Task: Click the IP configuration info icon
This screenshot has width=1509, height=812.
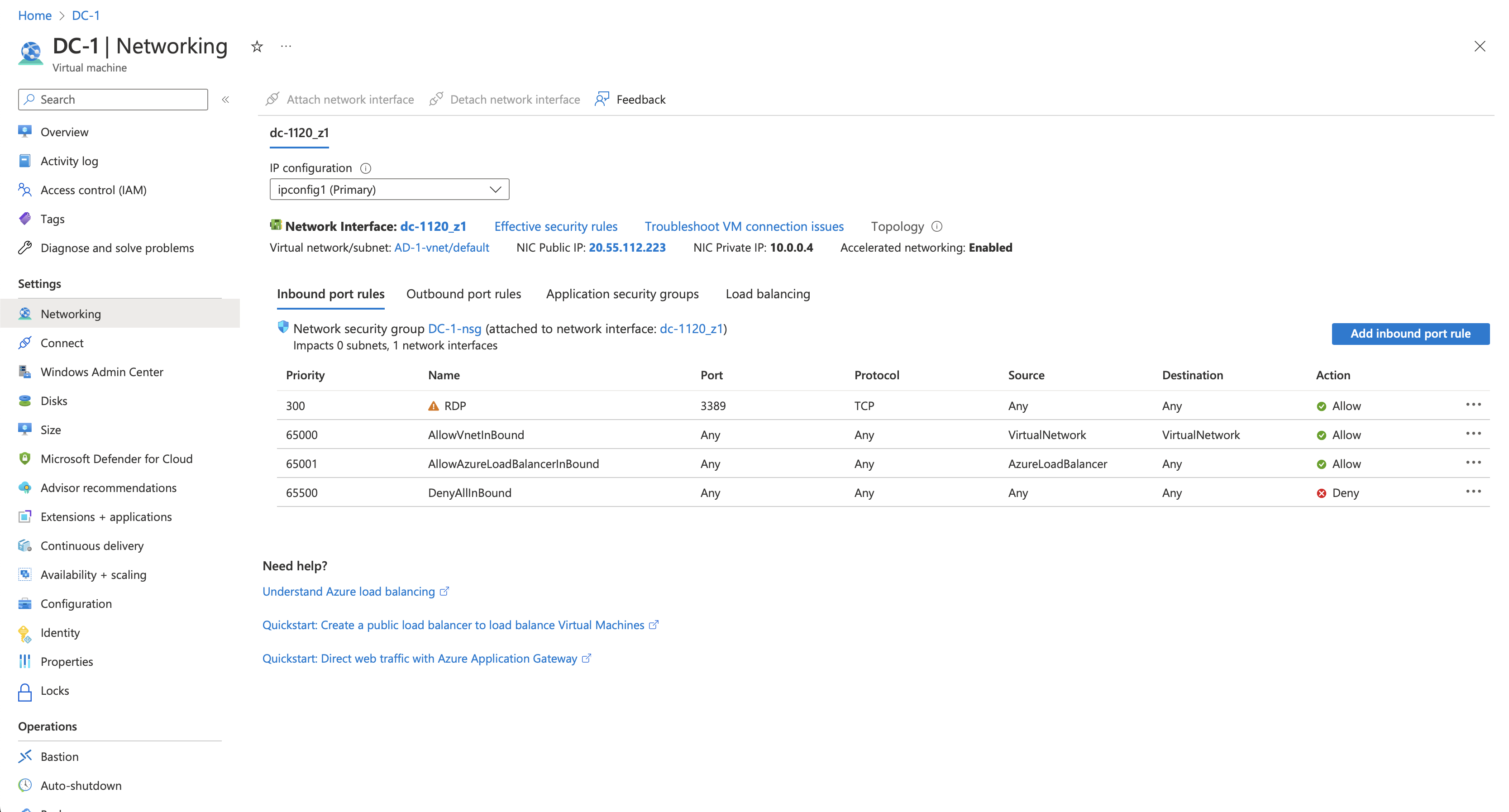Action: 366,169
